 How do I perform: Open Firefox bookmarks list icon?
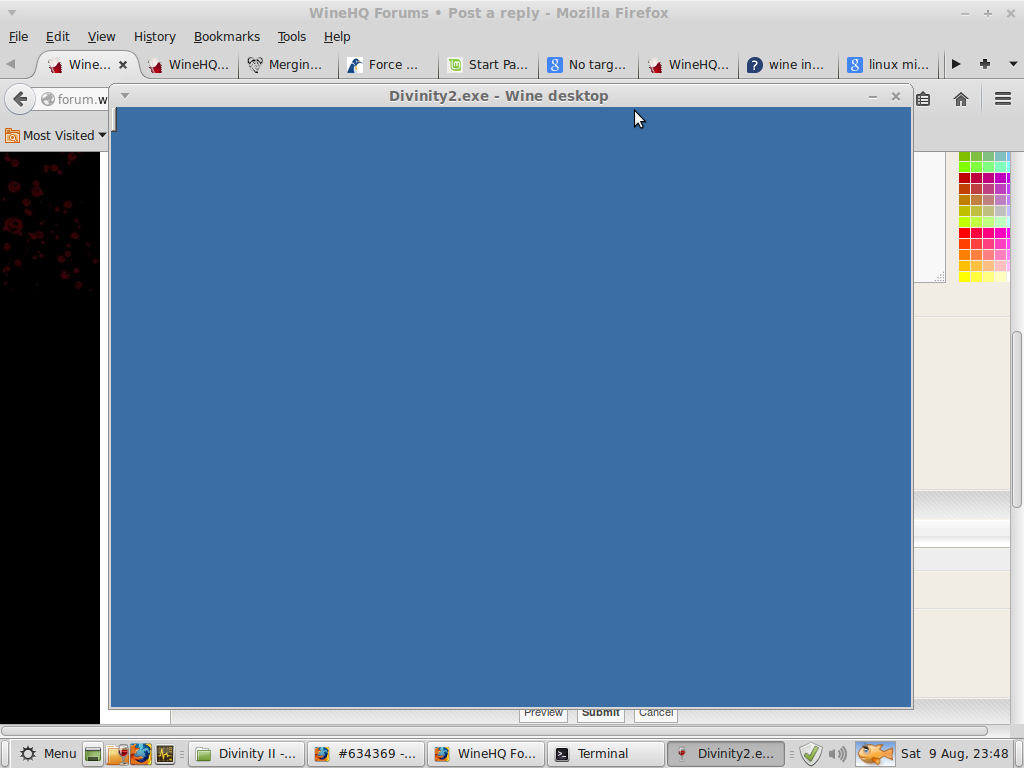[923, 99]
